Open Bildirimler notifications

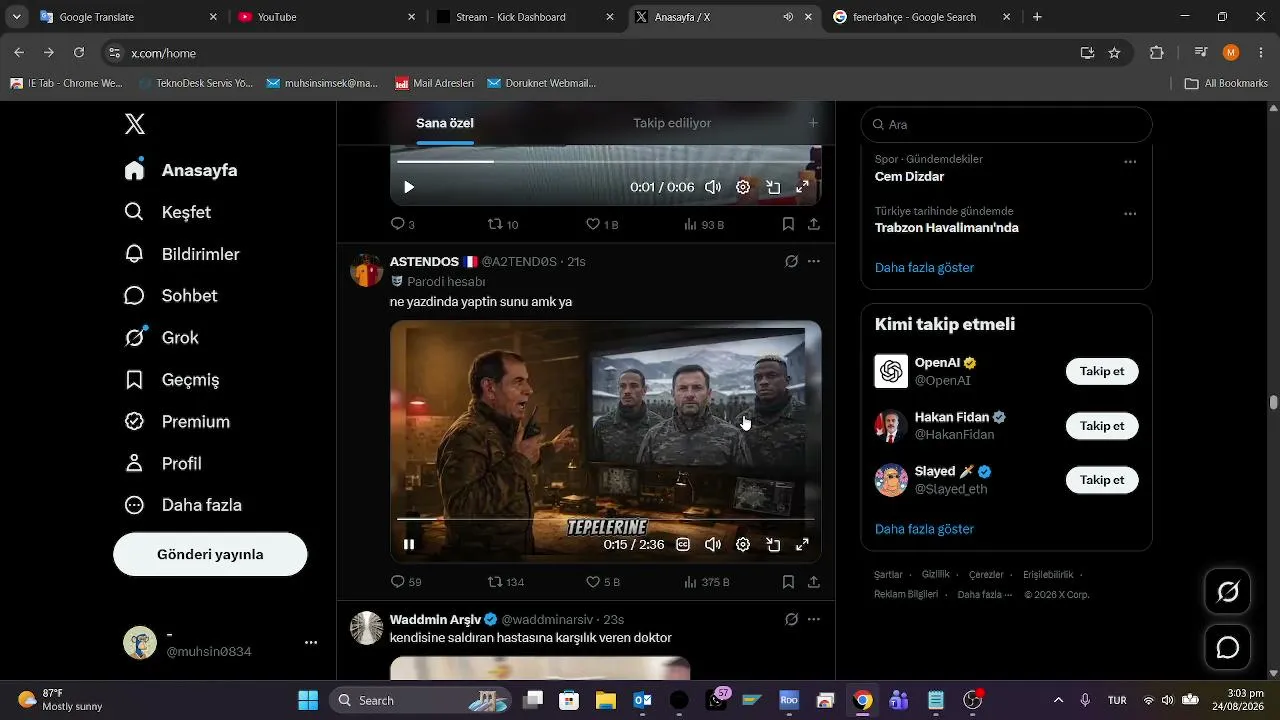click(181, 254)
